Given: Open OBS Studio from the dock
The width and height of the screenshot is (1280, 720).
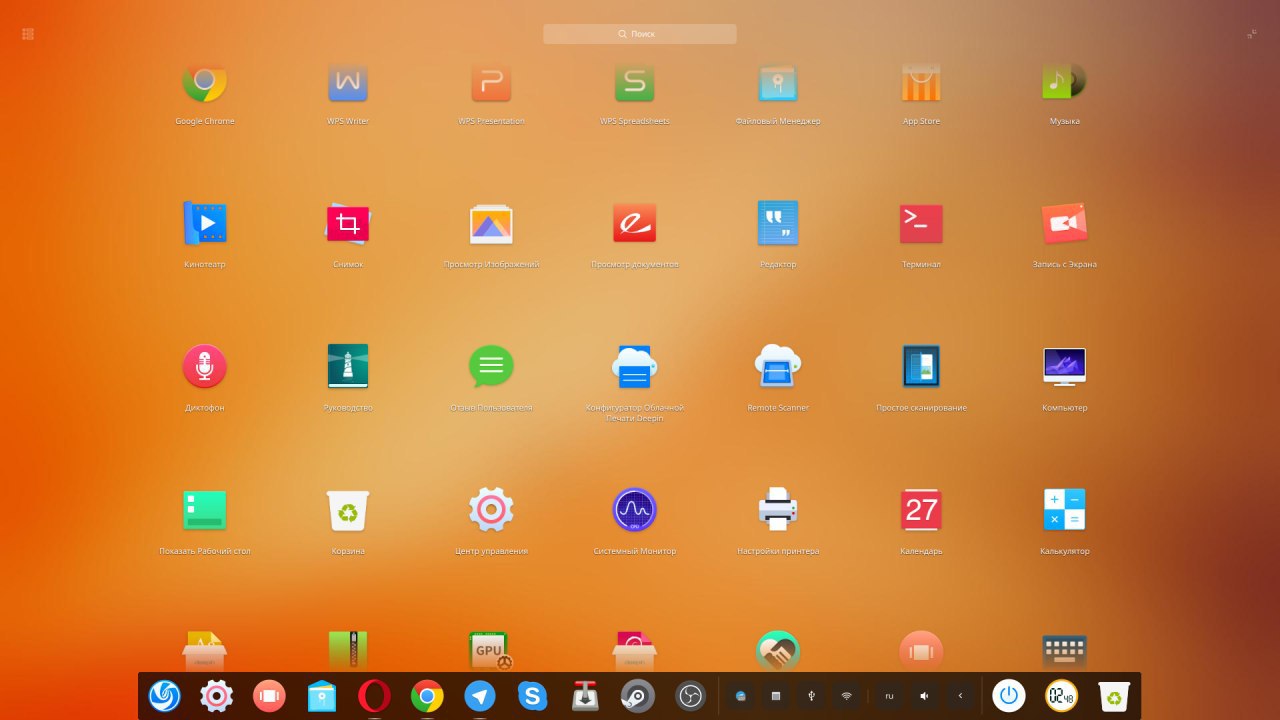Looking at the screenshot, I should coord(691,696).
